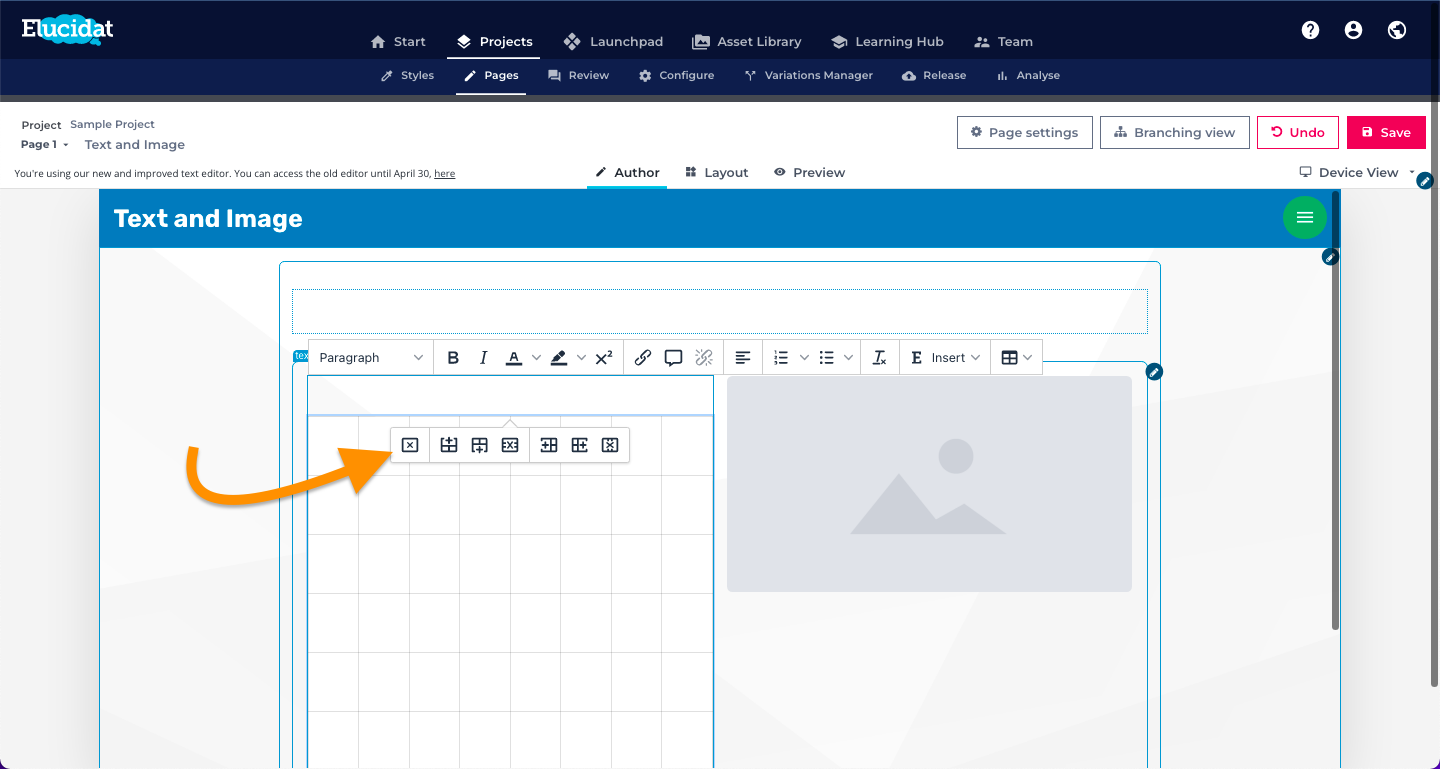
Task: Insert a column before in table toolbar
Action: click(x=549, y=445)
